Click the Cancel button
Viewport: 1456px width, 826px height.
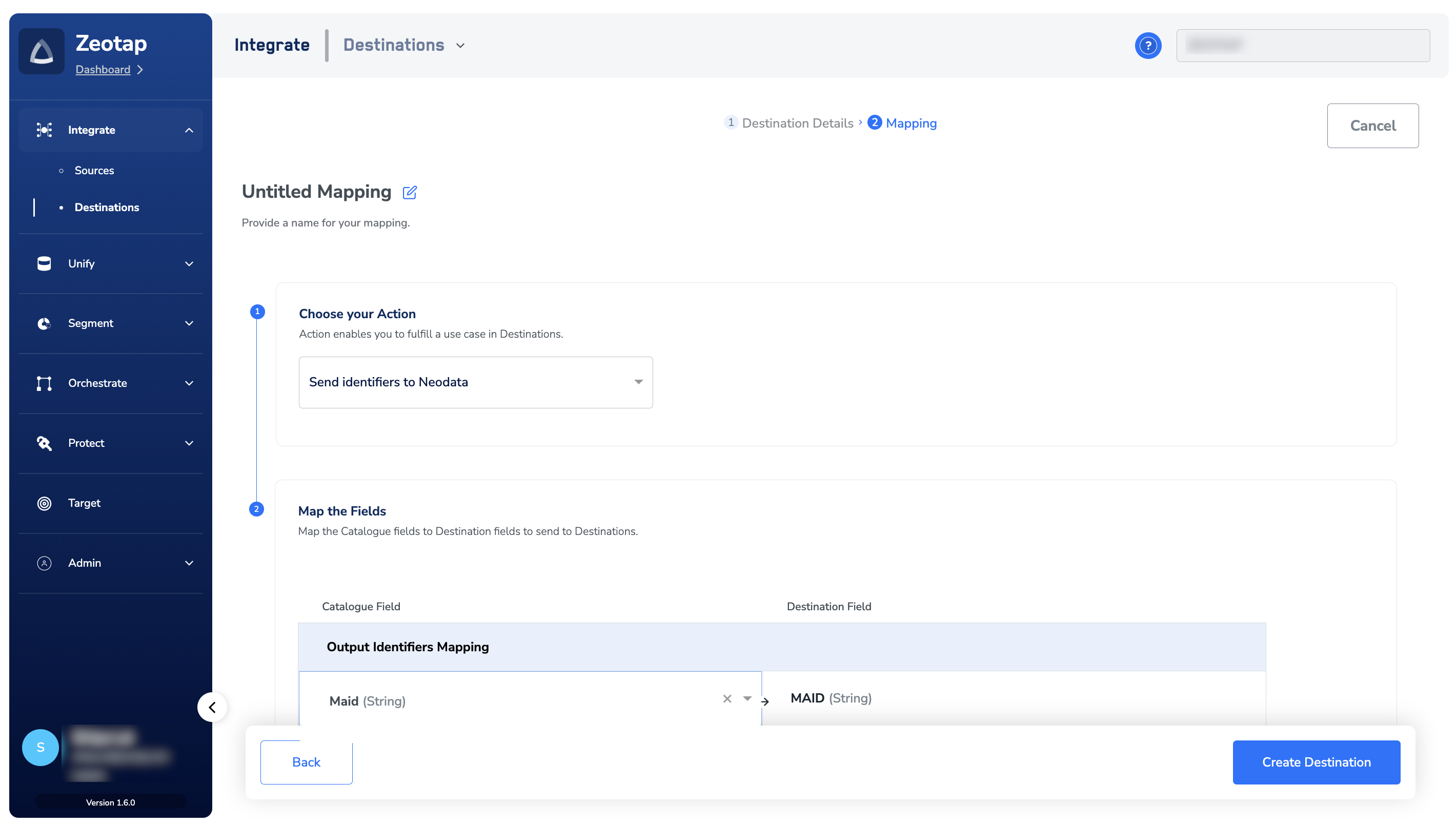(1372, 126)
